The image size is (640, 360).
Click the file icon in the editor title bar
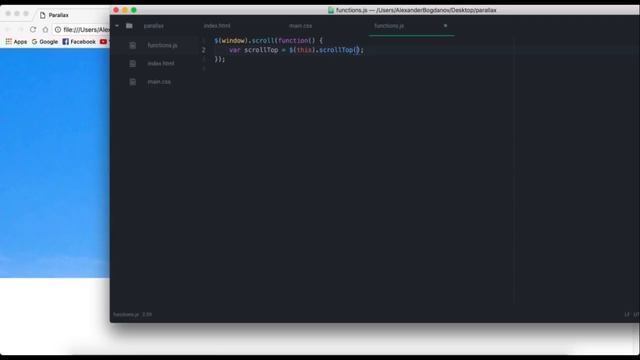tap(331, 10)
